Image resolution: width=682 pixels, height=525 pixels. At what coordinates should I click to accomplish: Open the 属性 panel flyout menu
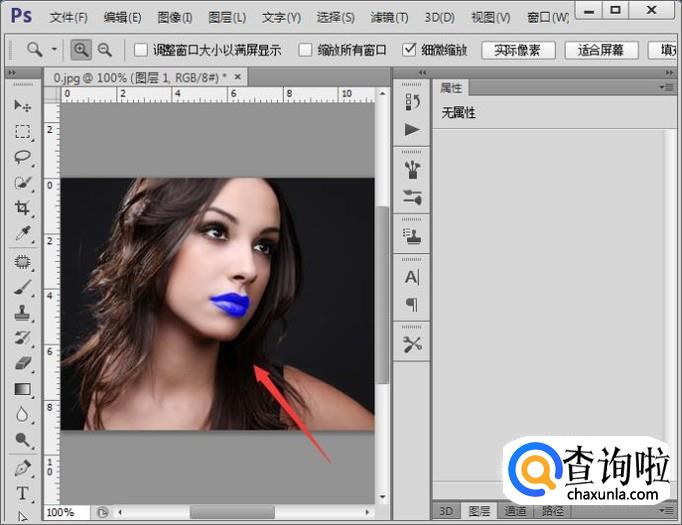pos(663,88)
